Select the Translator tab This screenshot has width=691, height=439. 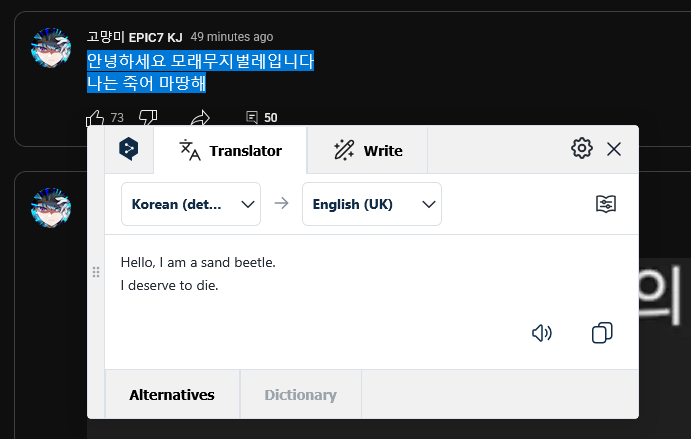[x=230, y=150]
